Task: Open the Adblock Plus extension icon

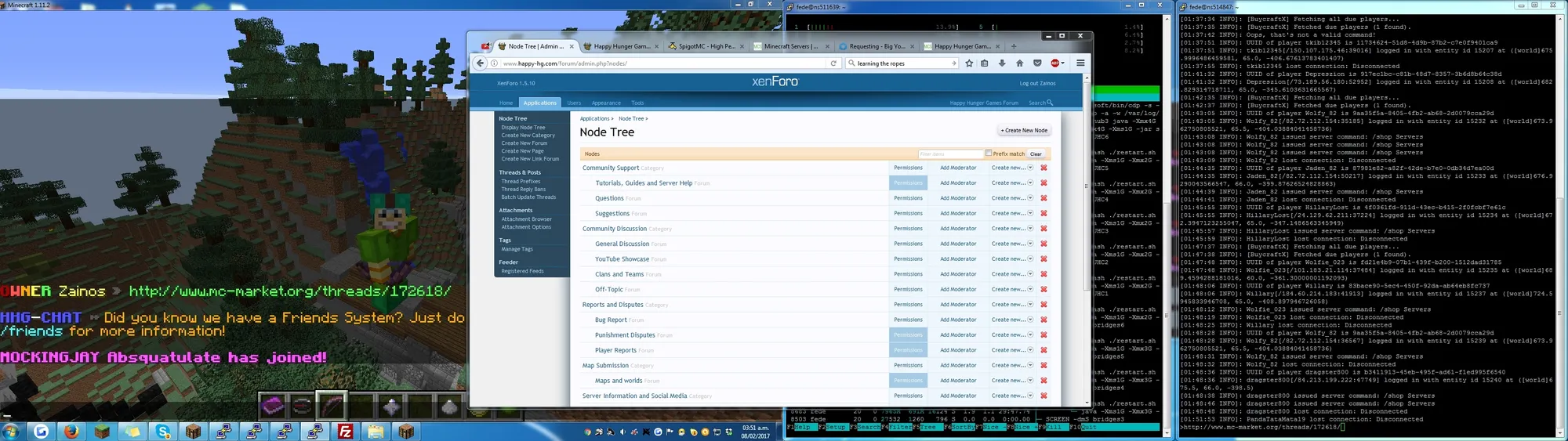Action: [1055, 63]
